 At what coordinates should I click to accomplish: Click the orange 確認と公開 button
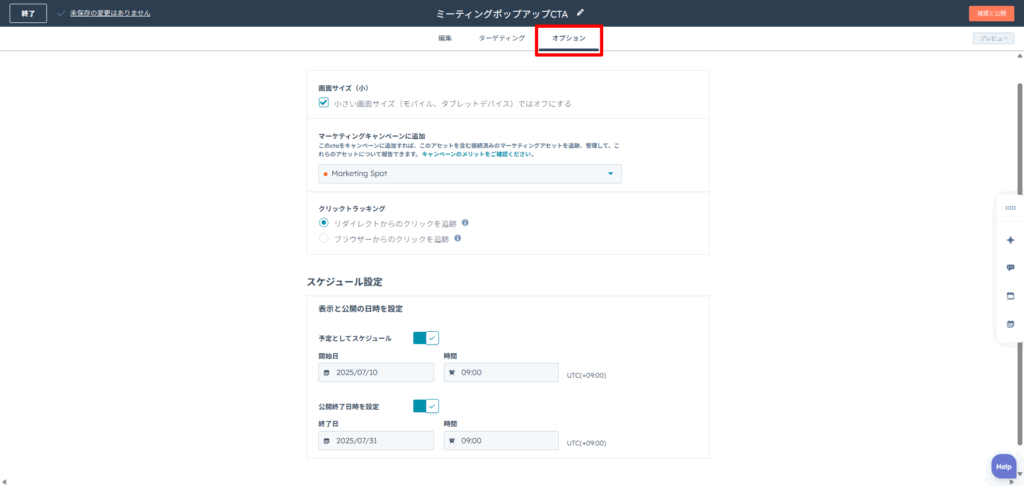(x=991, y=13)
